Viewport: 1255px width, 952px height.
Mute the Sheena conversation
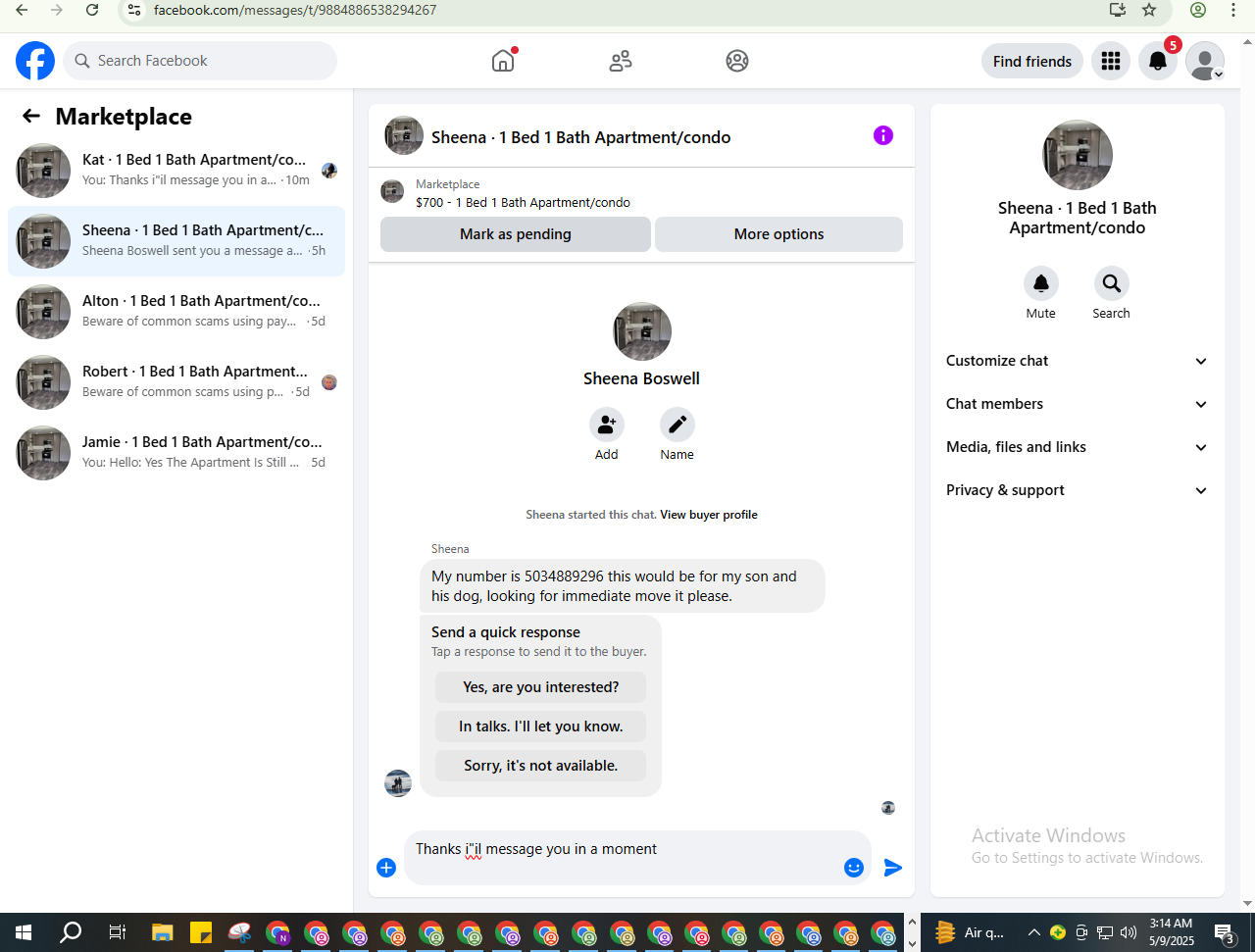point(1041,283)
